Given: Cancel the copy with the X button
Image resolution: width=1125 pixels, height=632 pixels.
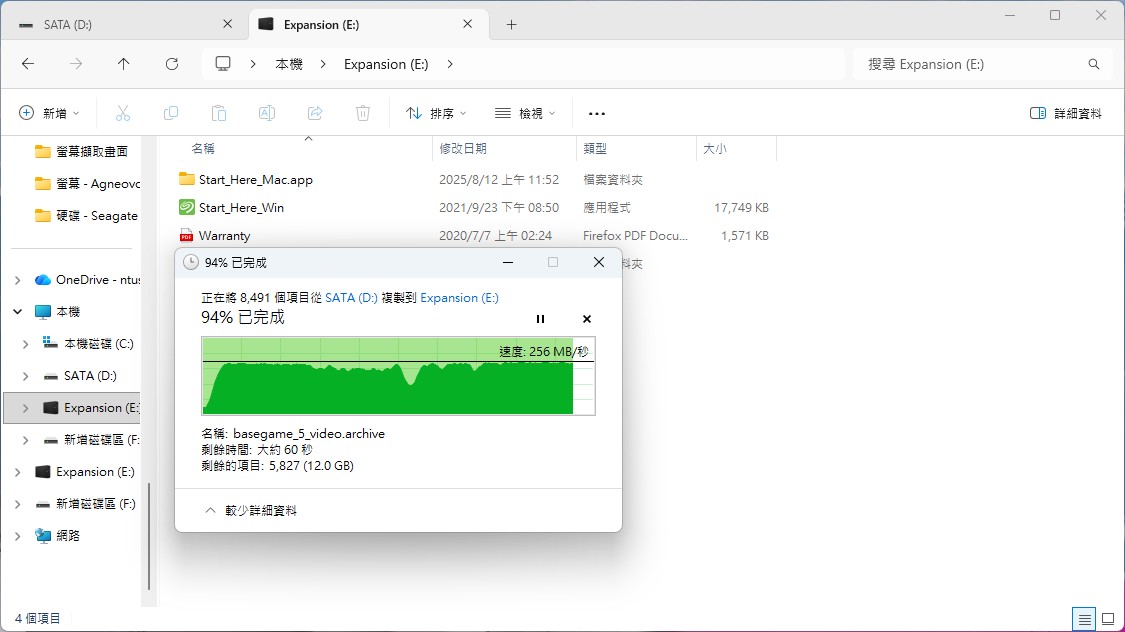Looking at the screenshot, I should point(587,319).
